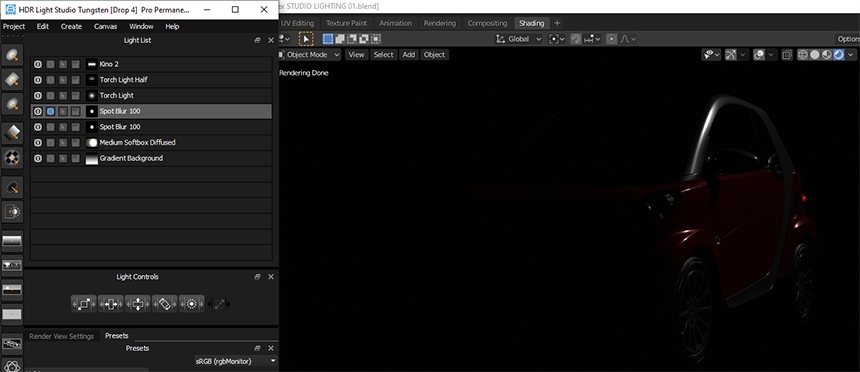Click the horizontal width light control button

tap(110, 303)
